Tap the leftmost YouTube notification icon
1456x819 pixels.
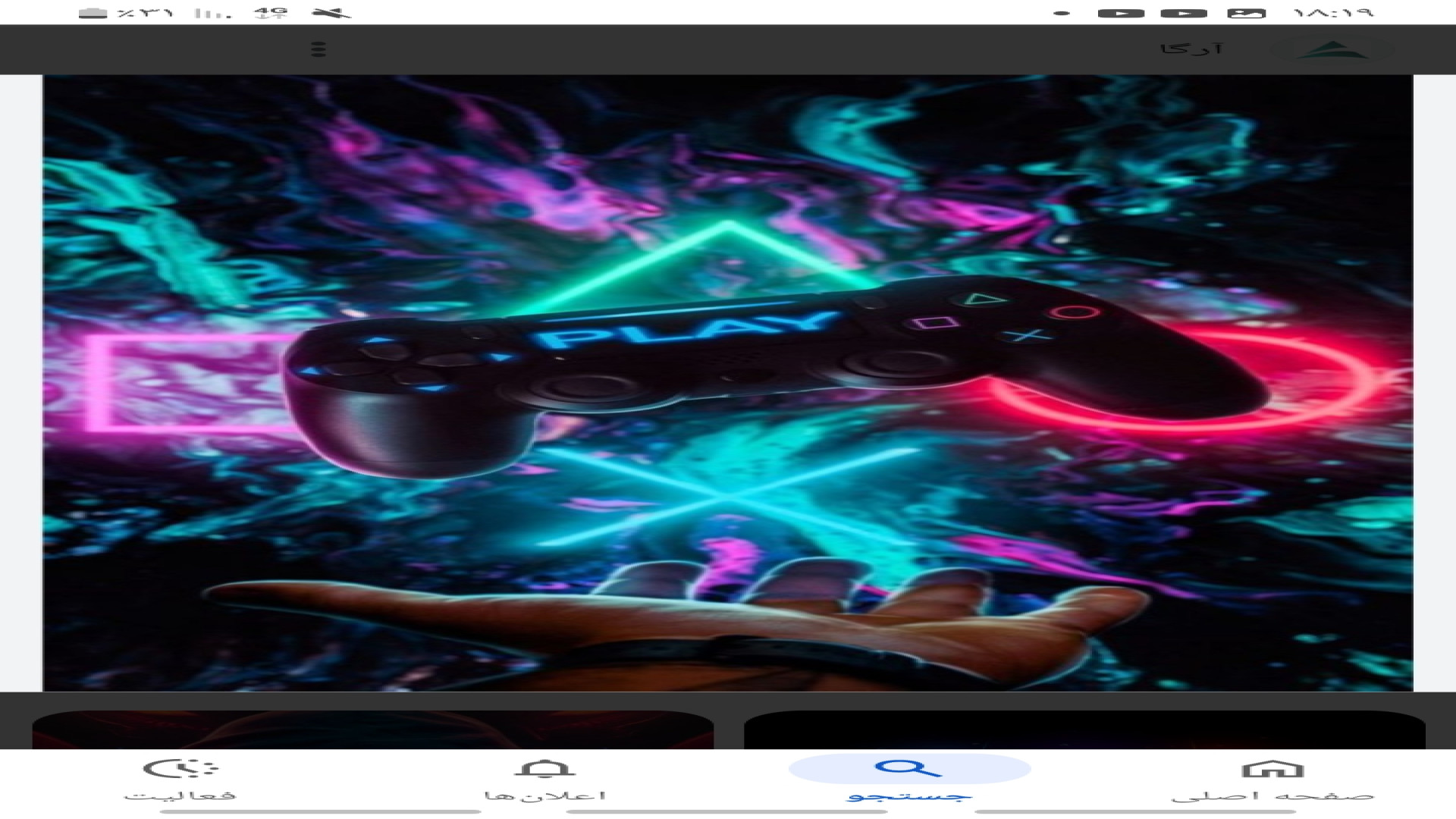(1121, 13)
